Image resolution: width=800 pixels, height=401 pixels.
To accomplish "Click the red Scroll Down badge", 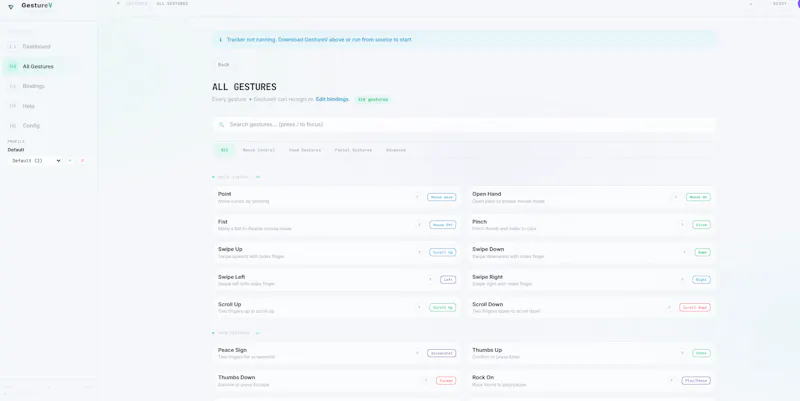I will (695, 307).
